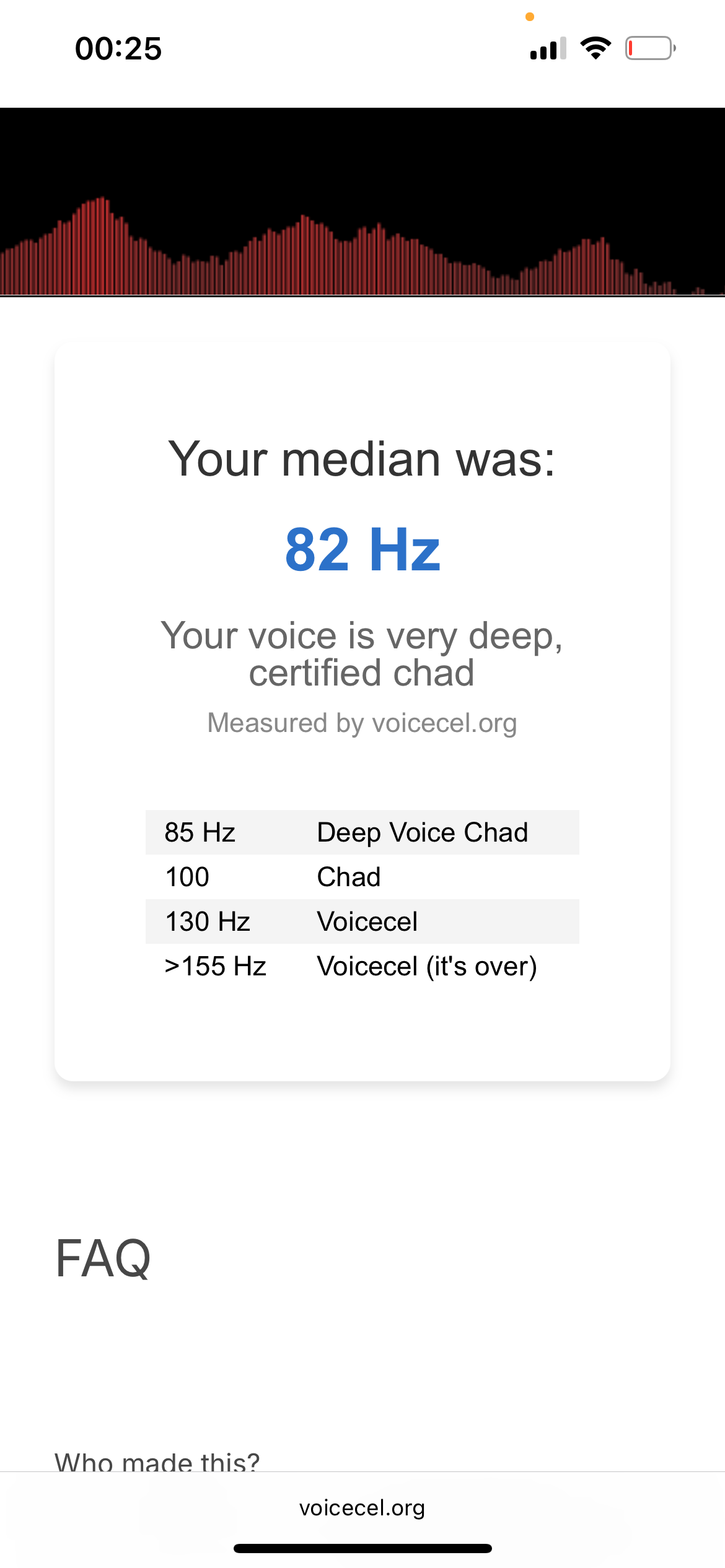
Task: Tap the 82 Hz median result
Action: point(362,550)
